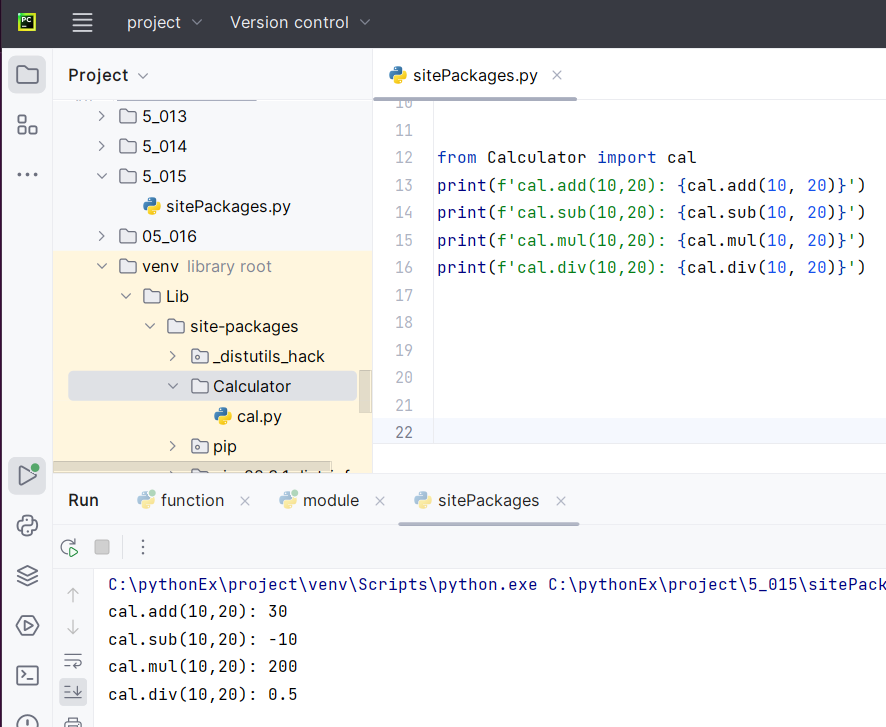886x727 pixels.
Task: Open the Run tool window icon
Action: (27, 476)
